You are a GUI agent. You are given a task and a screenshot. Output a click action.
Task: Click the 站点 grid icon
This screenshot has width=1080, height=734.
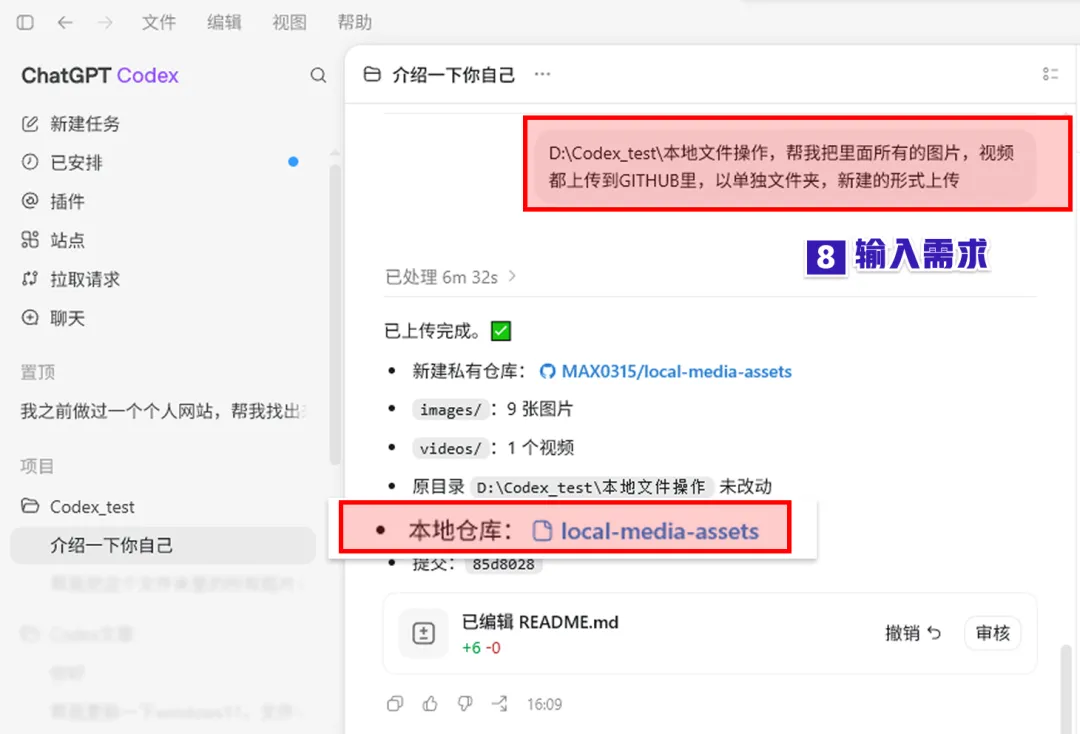(x=30, y=240)
